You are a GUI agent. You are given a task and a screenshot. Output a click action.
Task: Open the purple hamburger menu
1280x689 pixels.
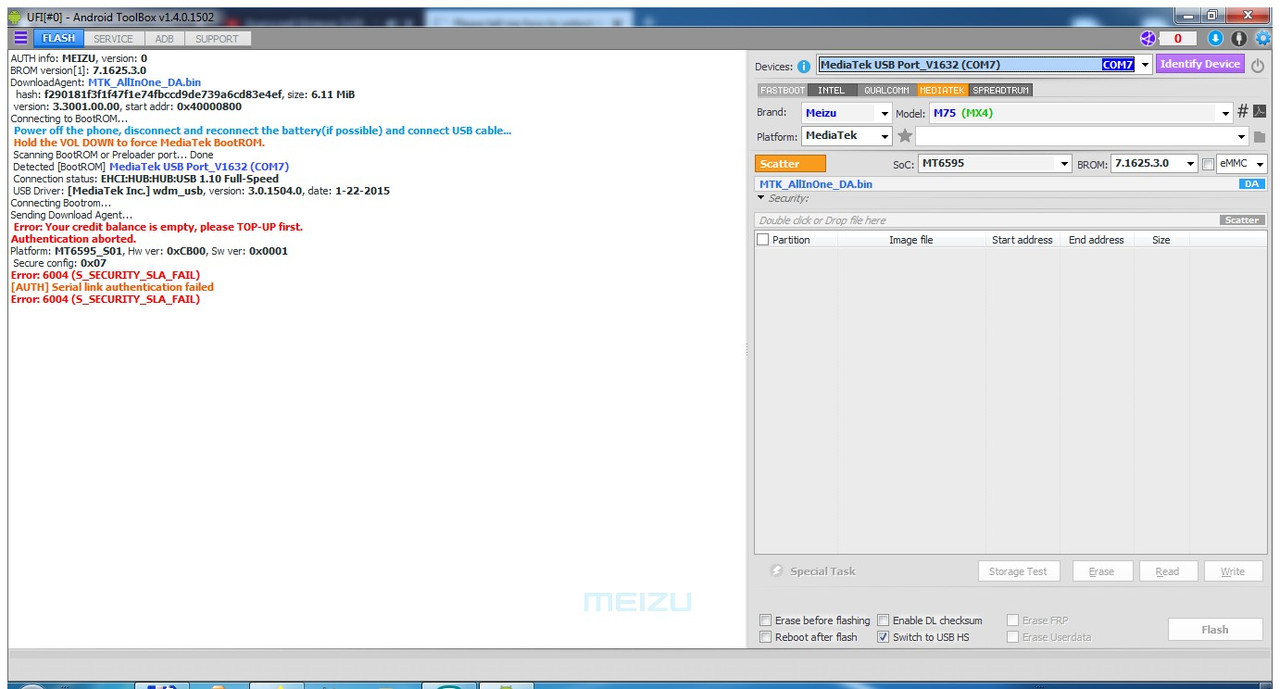click(x=20, y=38)
